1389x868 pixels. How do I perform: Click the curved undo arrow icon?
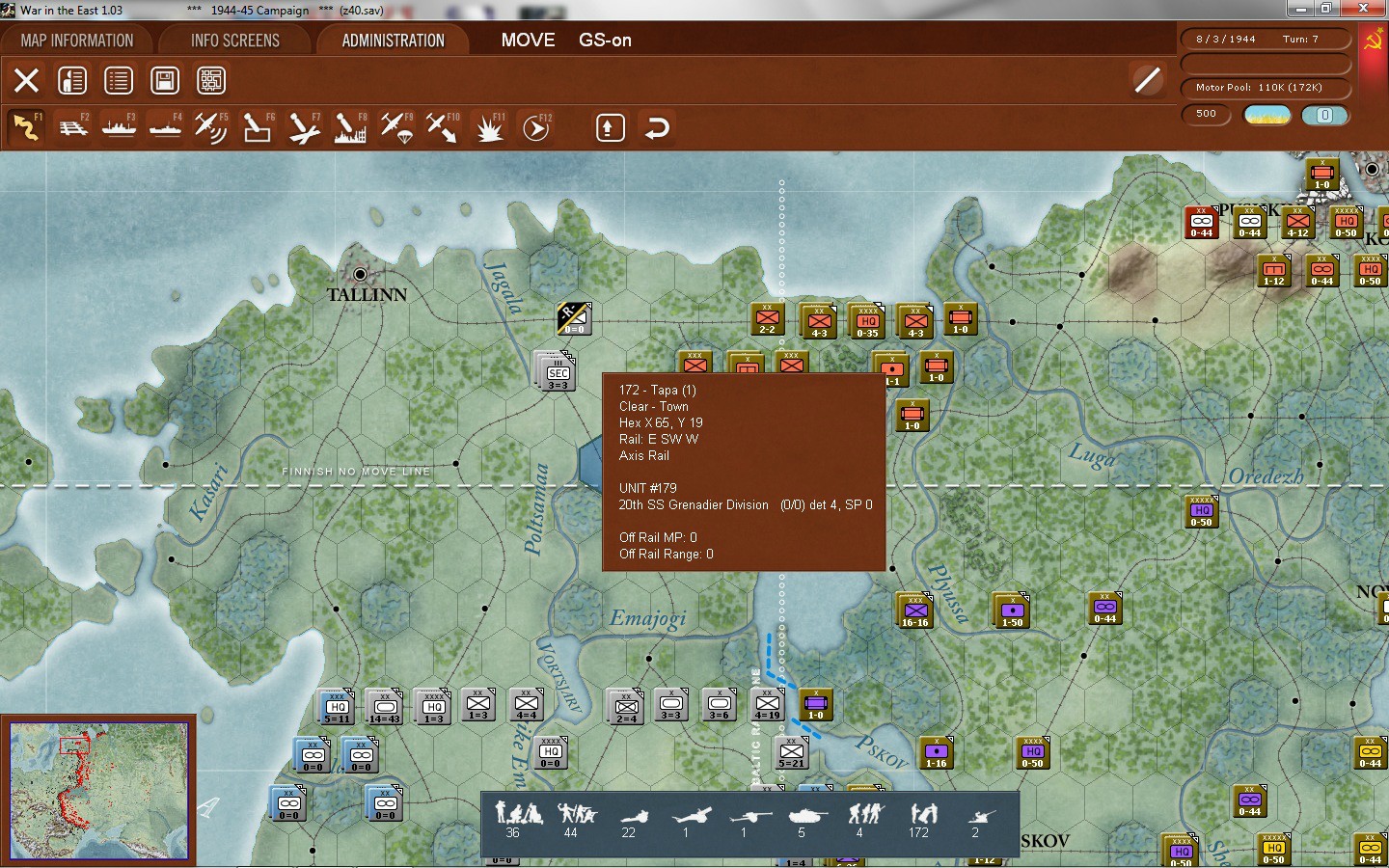657,127
